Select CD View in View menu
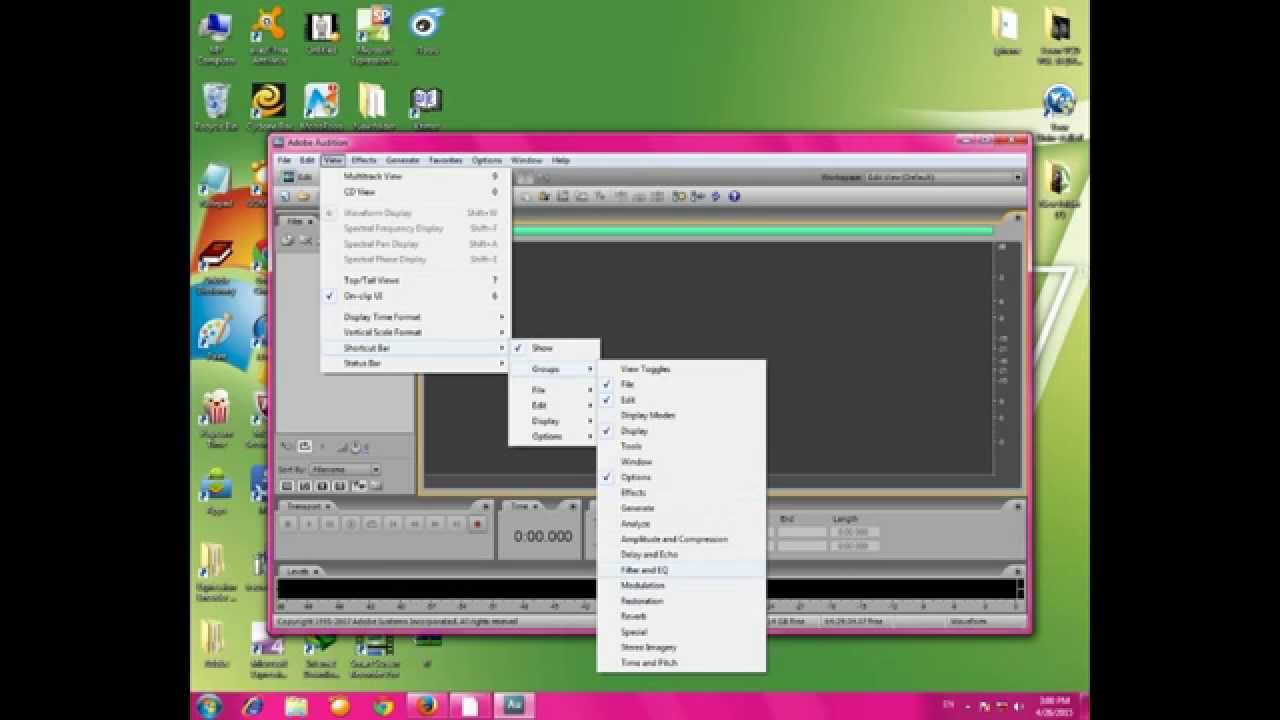 (x=415, y=192)
